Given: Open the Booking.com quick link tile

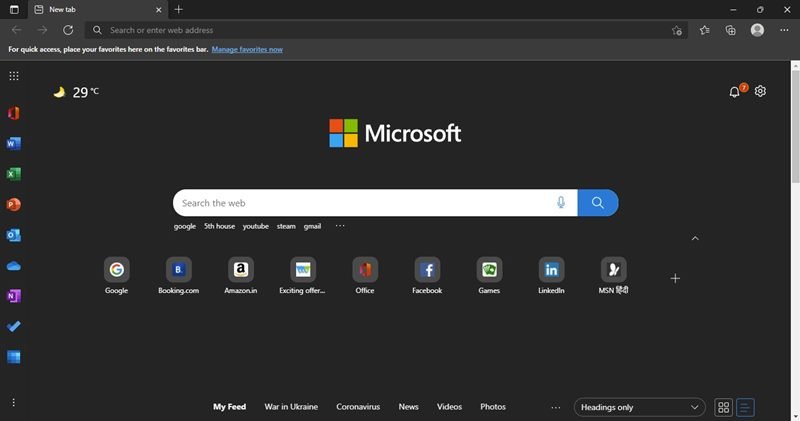Looking at the screenshot, I should [x=179, y=276].
